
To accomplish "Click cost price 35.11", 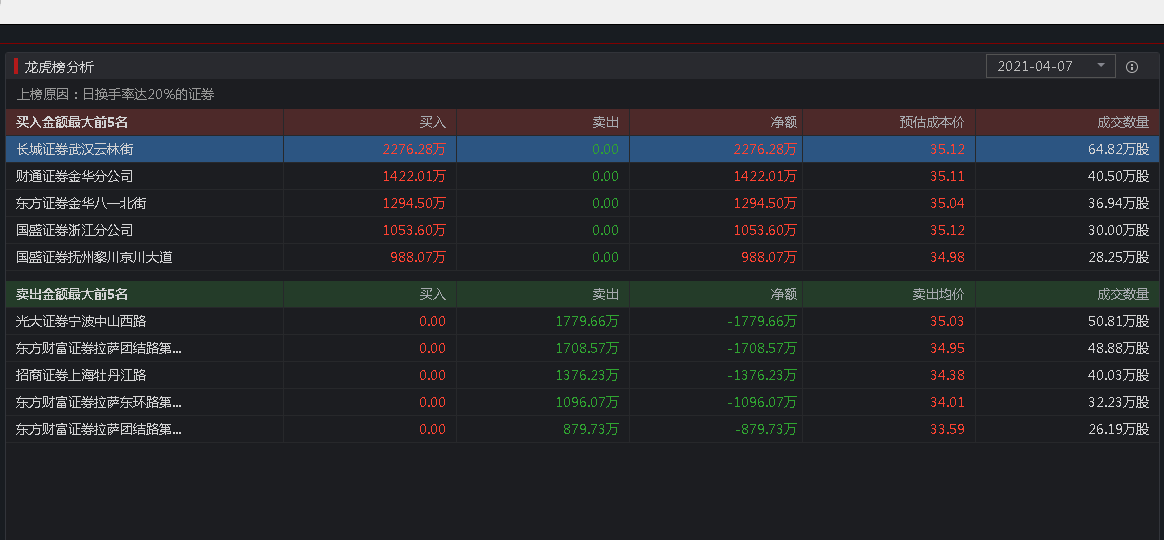I will pos(947,176).
